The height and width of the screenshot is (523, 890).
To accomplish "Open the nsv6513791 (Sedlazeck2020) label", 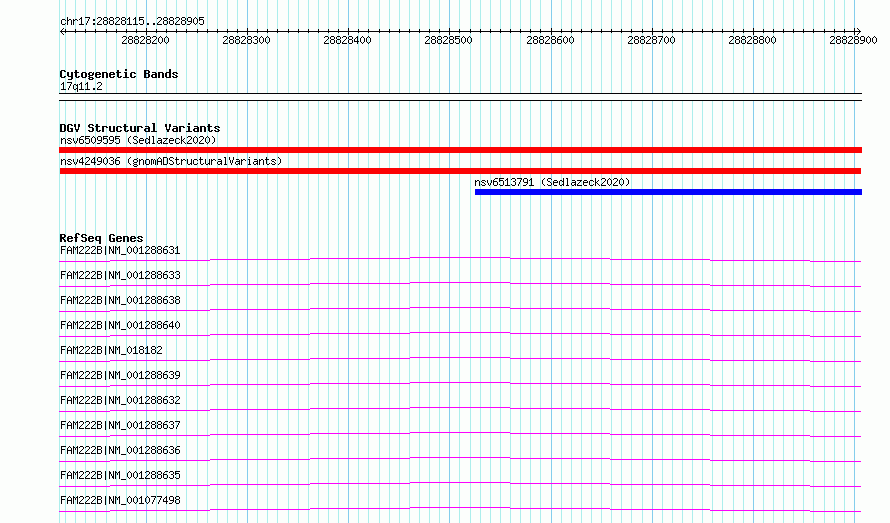I will [x=552, y=182].
